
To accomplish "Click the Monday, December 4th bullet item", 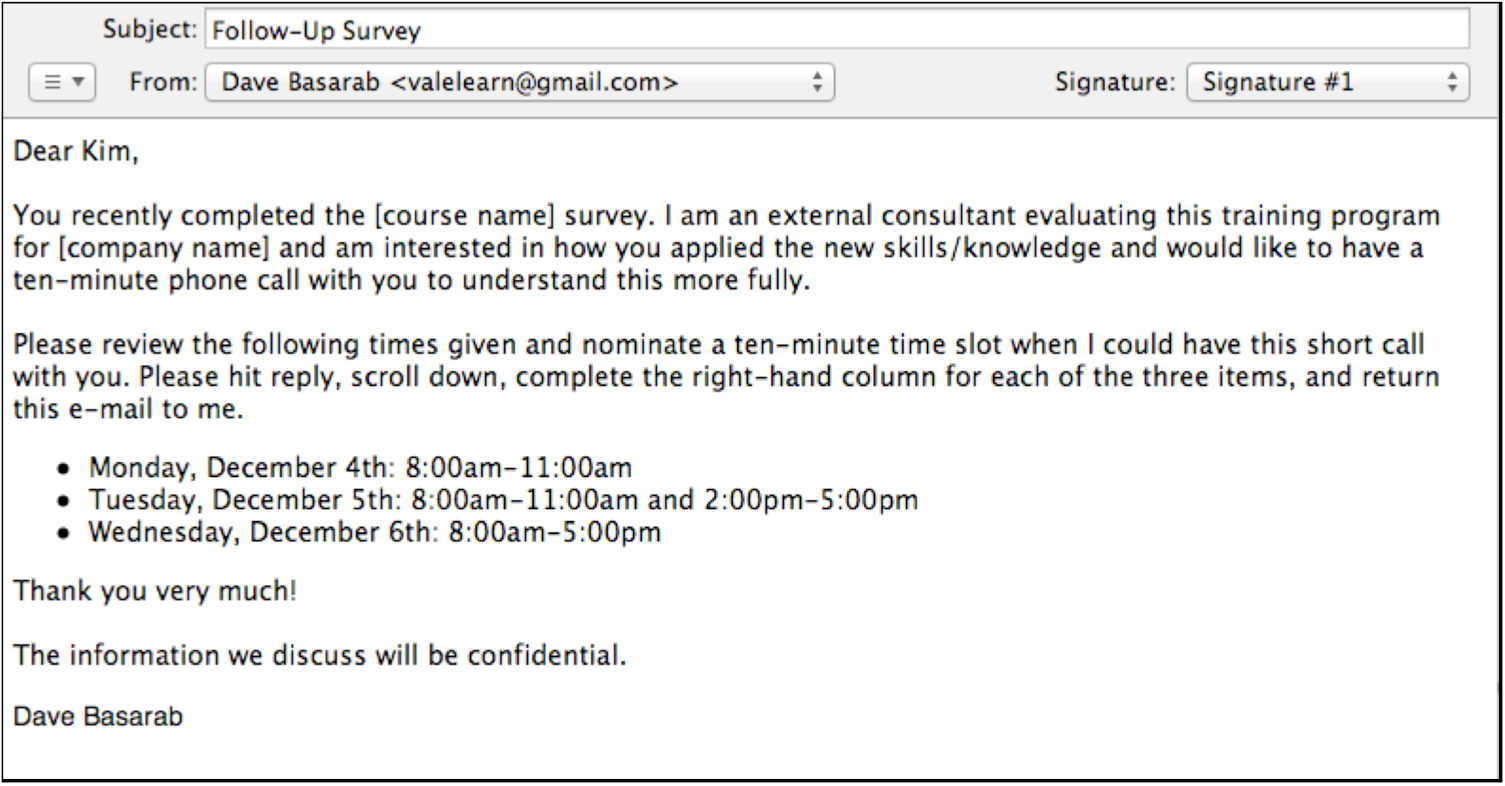I will [x=360, y=467].
